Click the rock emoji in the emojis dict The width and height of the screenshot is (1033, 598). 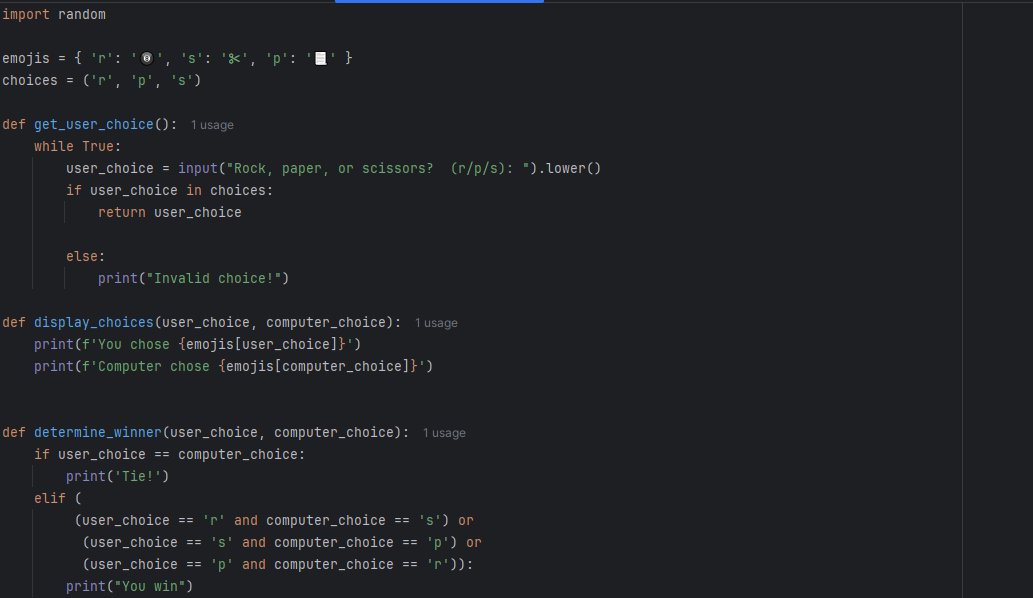click(147, 59)
